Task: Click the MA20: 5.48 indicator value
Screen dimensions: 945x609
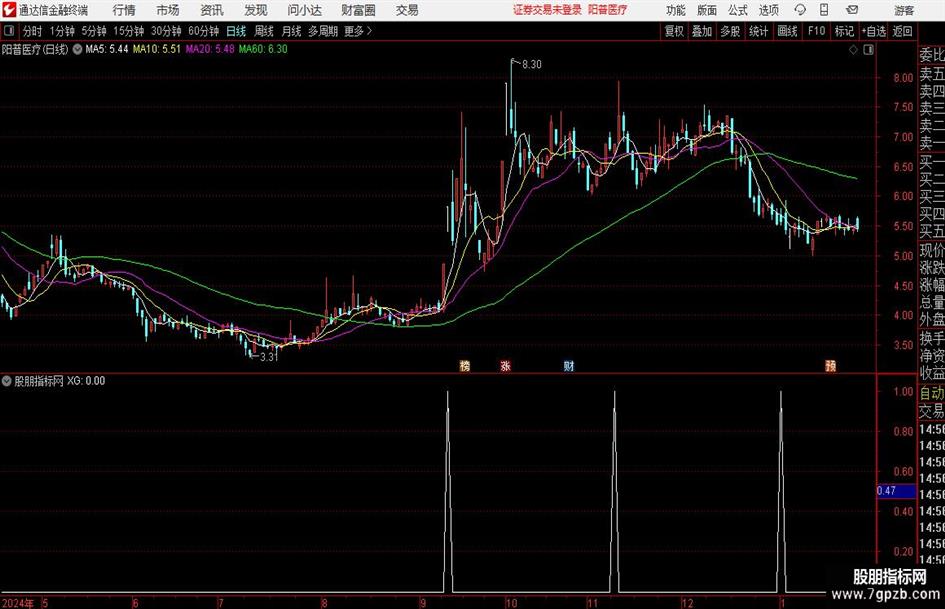Action: point(210,49)
